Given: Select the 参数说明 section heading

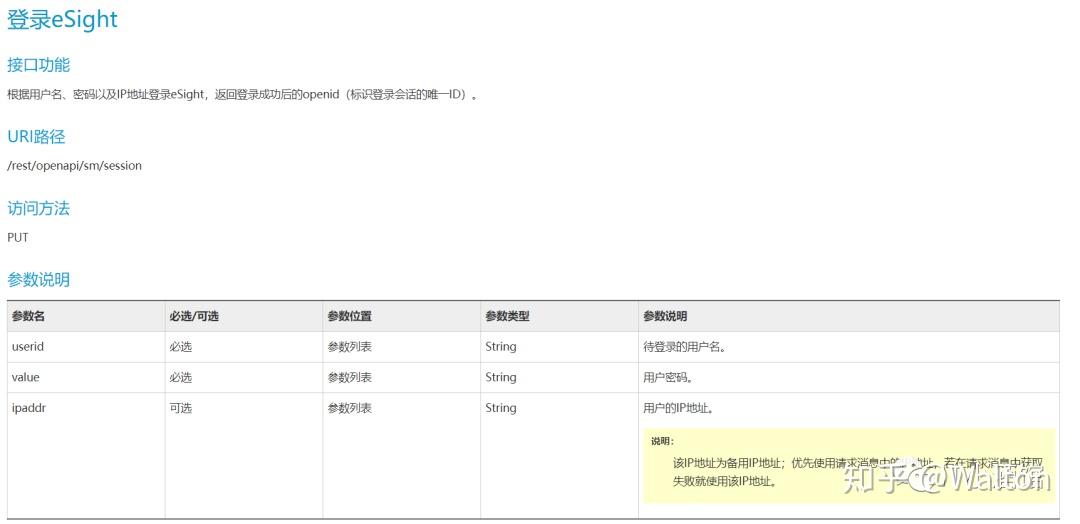Looking at the screenshot, I should tap(39, 280).
